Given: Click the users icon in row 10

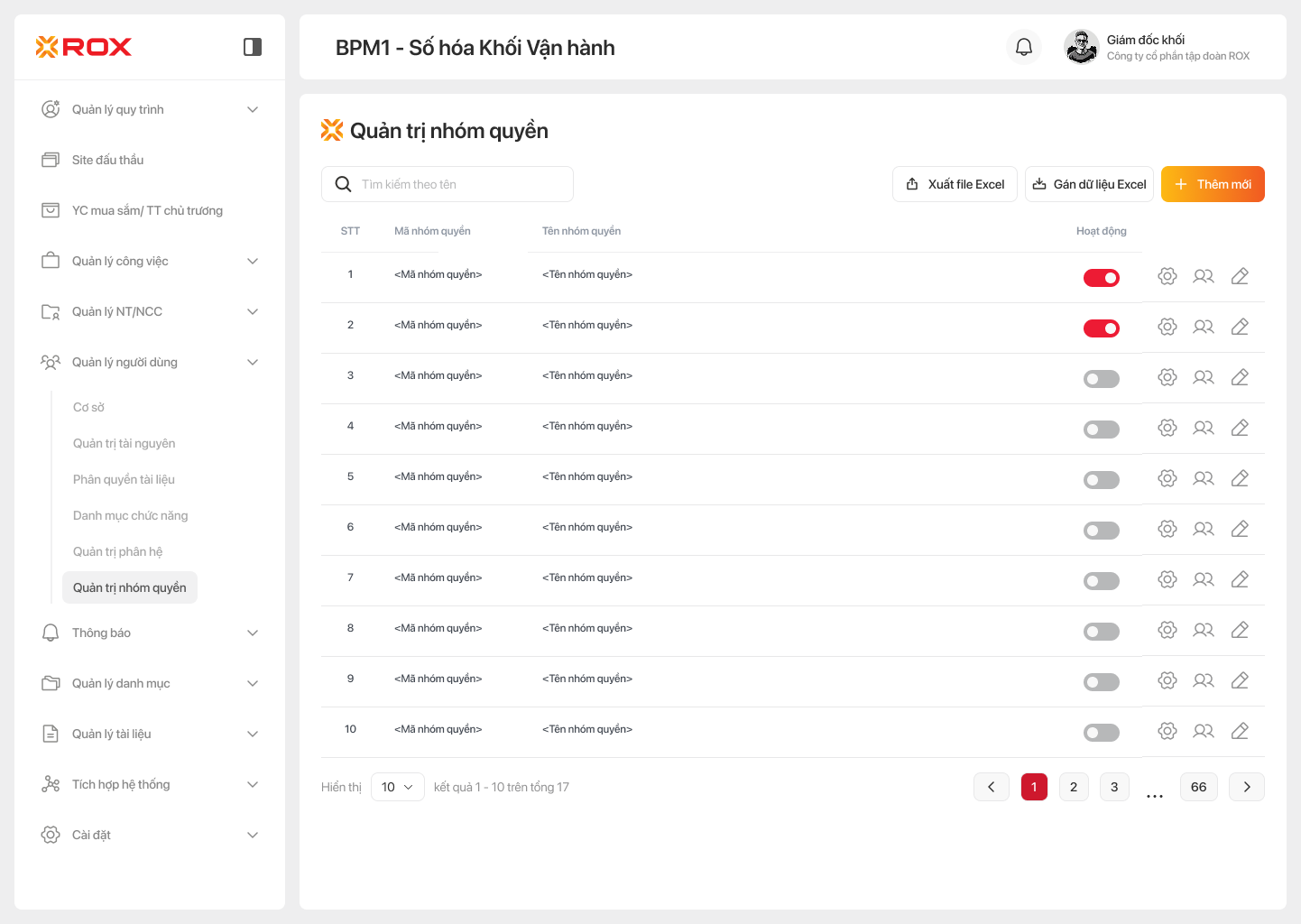Looking at the screenshot, I should click(x=1204, y=731).
